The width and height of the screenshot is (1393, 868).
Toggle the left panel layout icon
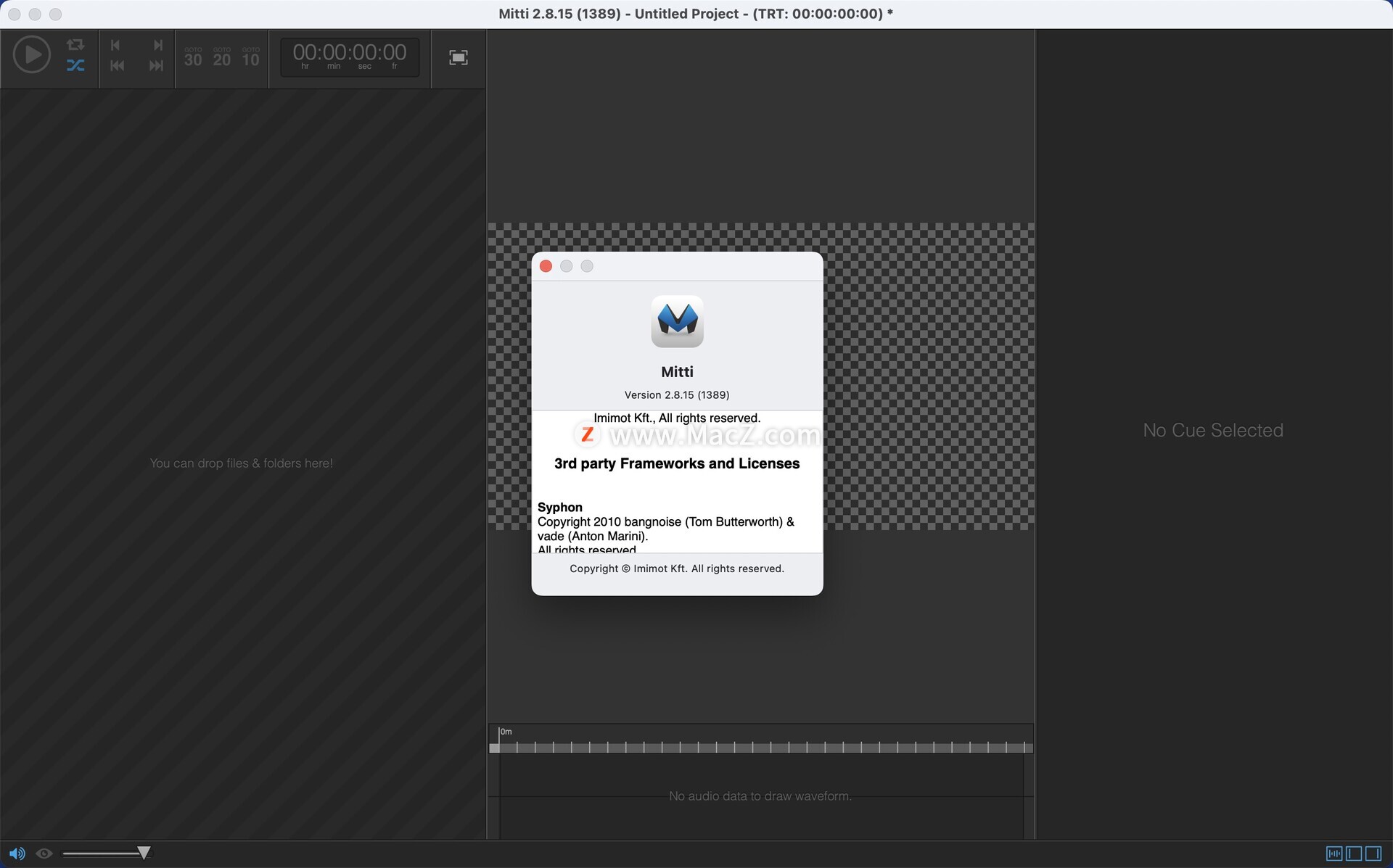tap(1353, 853)
